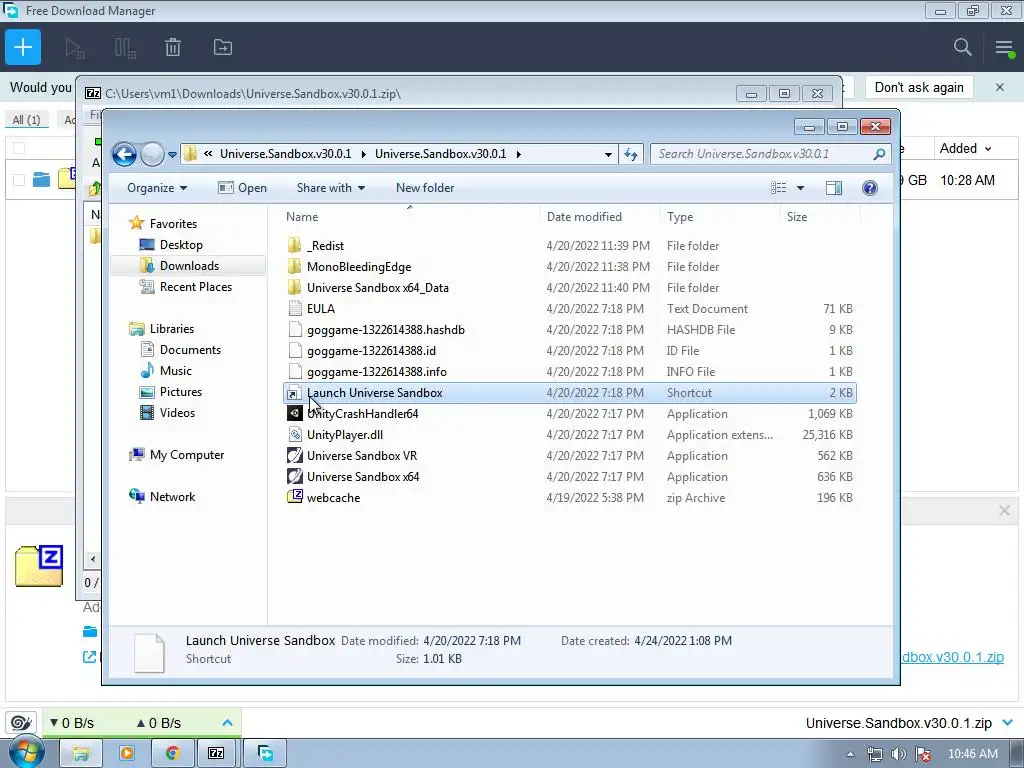Click the search magnifier in Explorer
The image size is (1024, 768).
(879, 154)
